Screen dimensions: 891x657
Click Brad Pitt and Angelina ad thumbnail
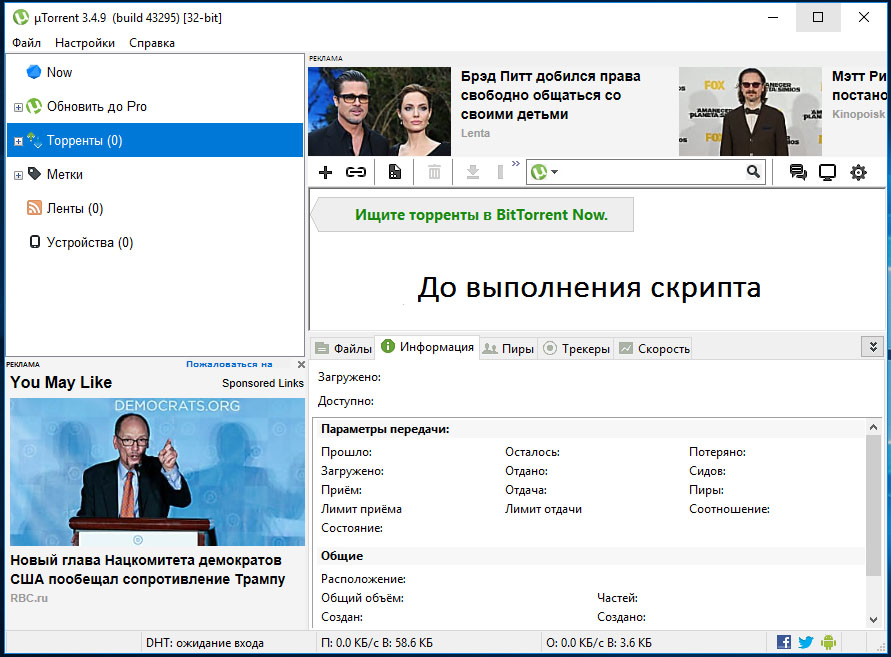(x=380, y=111)
